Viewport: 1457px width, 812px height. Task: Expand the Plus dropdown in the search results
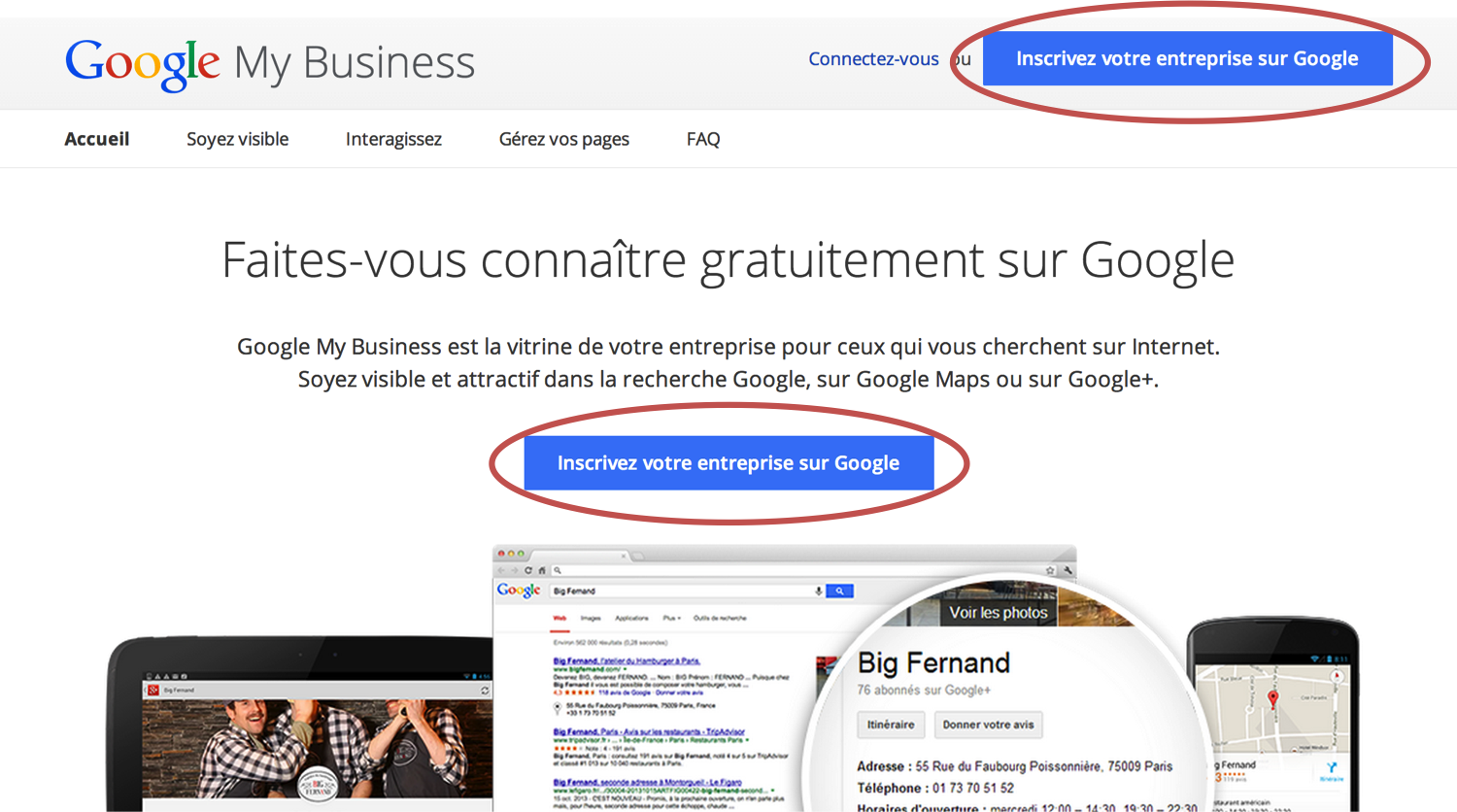(671, 618)
